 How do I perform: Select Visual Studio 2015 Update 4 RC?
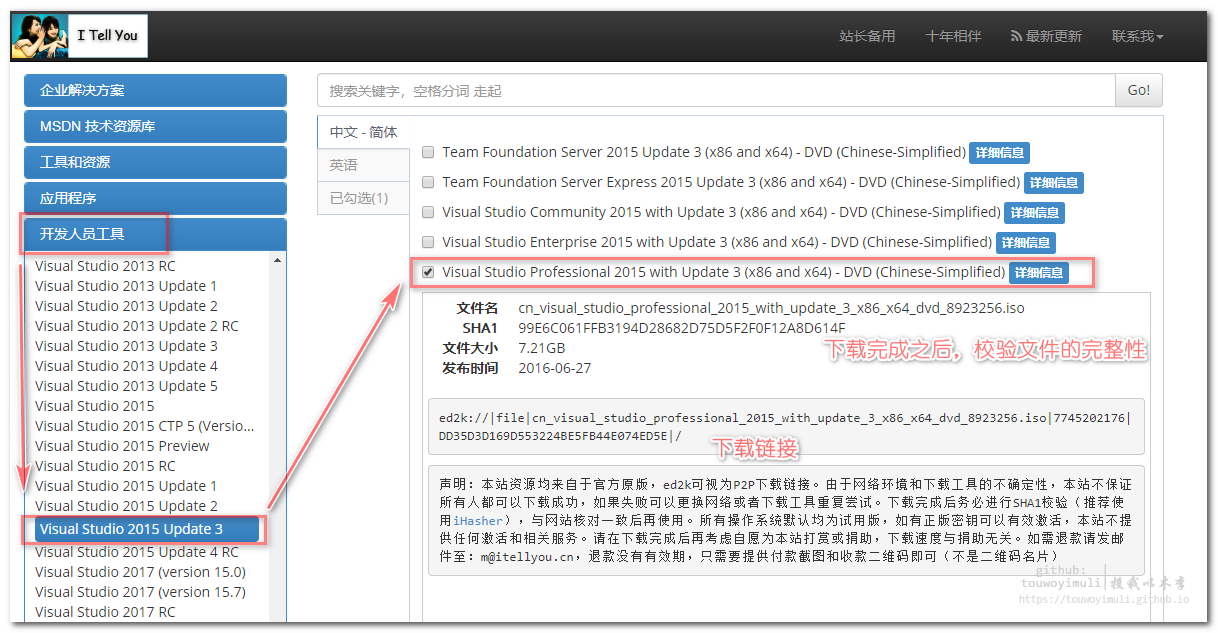point(137,552)
